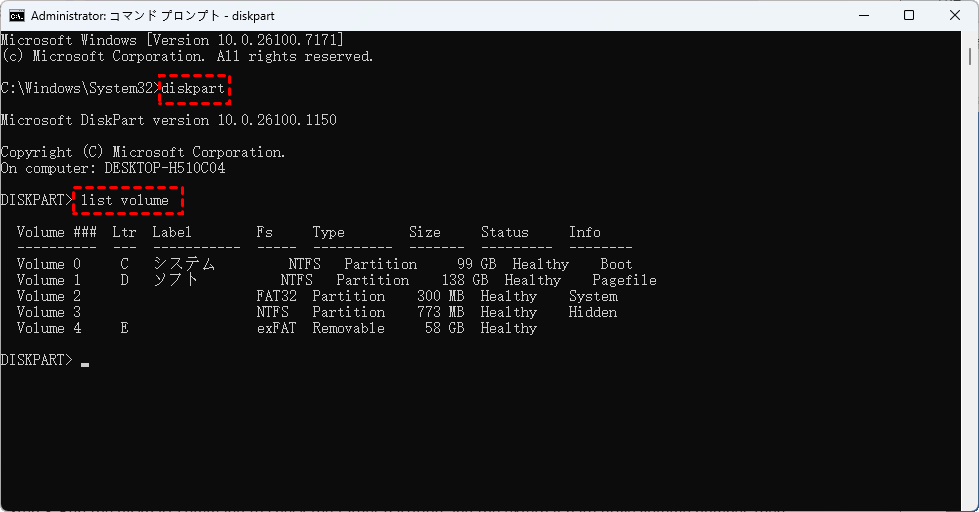This screenshot has width=979, height=512.
Task: Click the FAT32 file system entry
Action: [276, 296]
